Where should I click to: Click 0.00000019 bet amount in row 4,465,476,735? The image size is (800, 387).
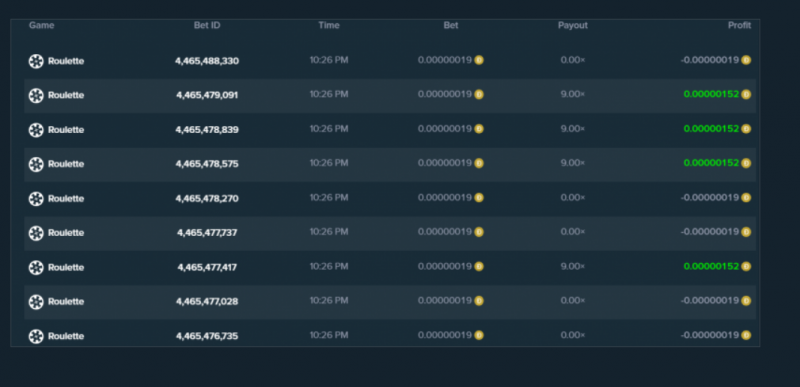click(445, 336)
